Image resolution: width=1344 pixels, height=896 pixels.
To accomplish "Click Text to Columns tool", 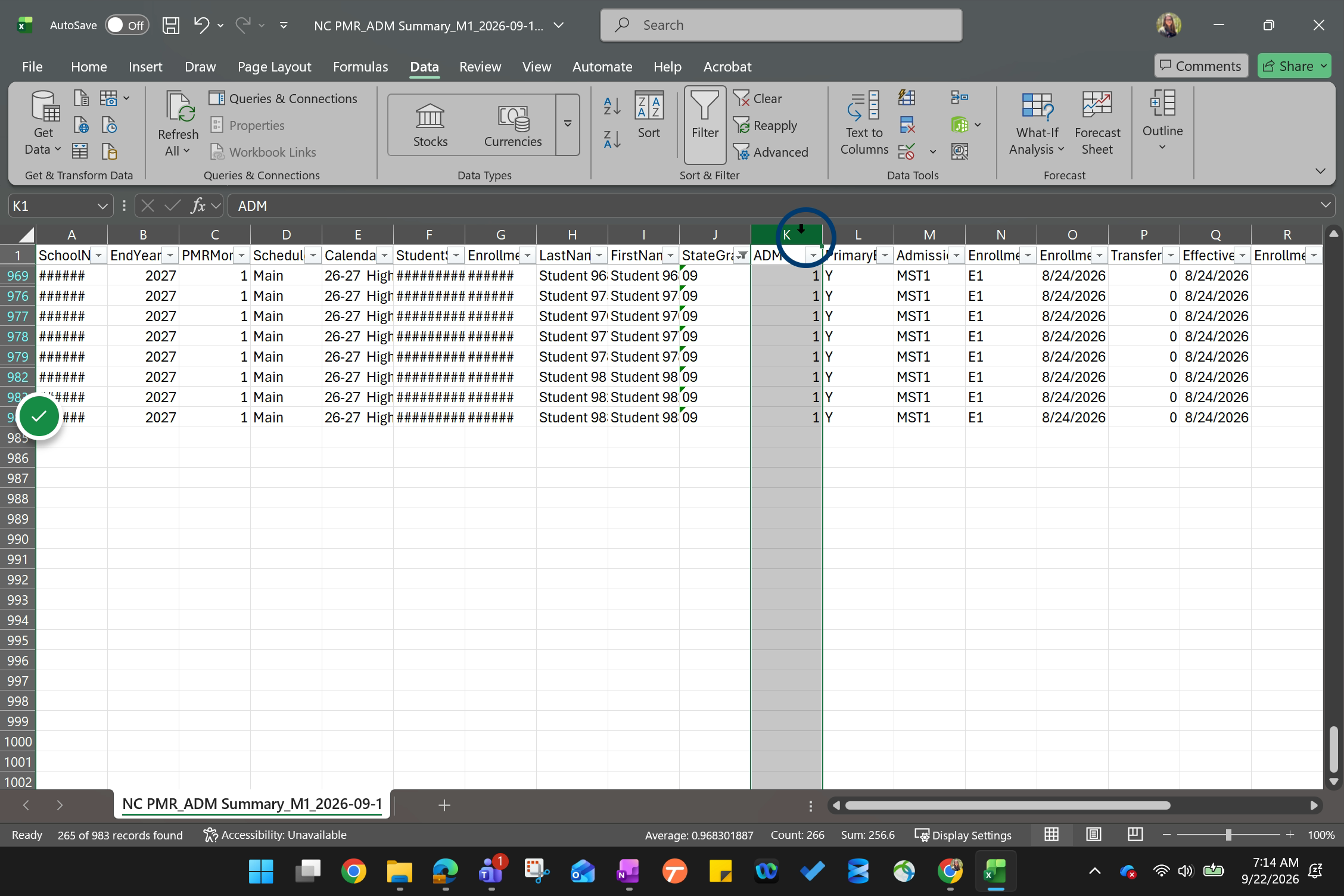I will [864, 124].
